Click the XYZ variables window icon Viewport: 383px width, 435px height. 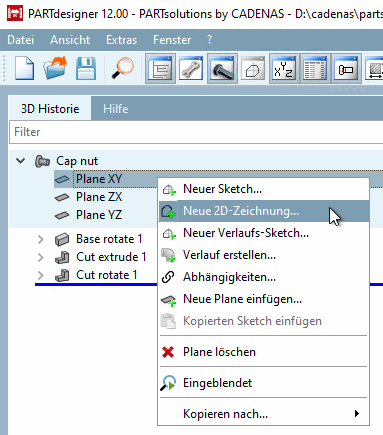284,69
